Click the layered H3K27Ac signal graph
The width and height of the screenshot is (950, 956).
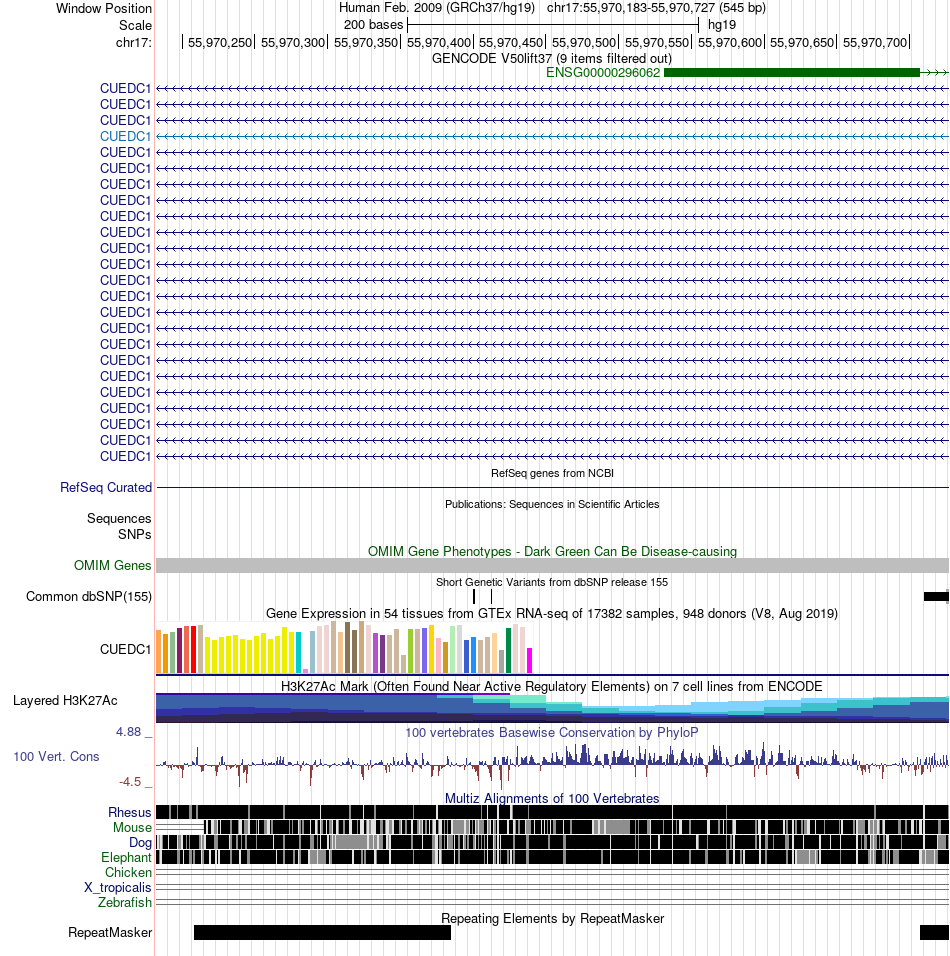point(552,708)
